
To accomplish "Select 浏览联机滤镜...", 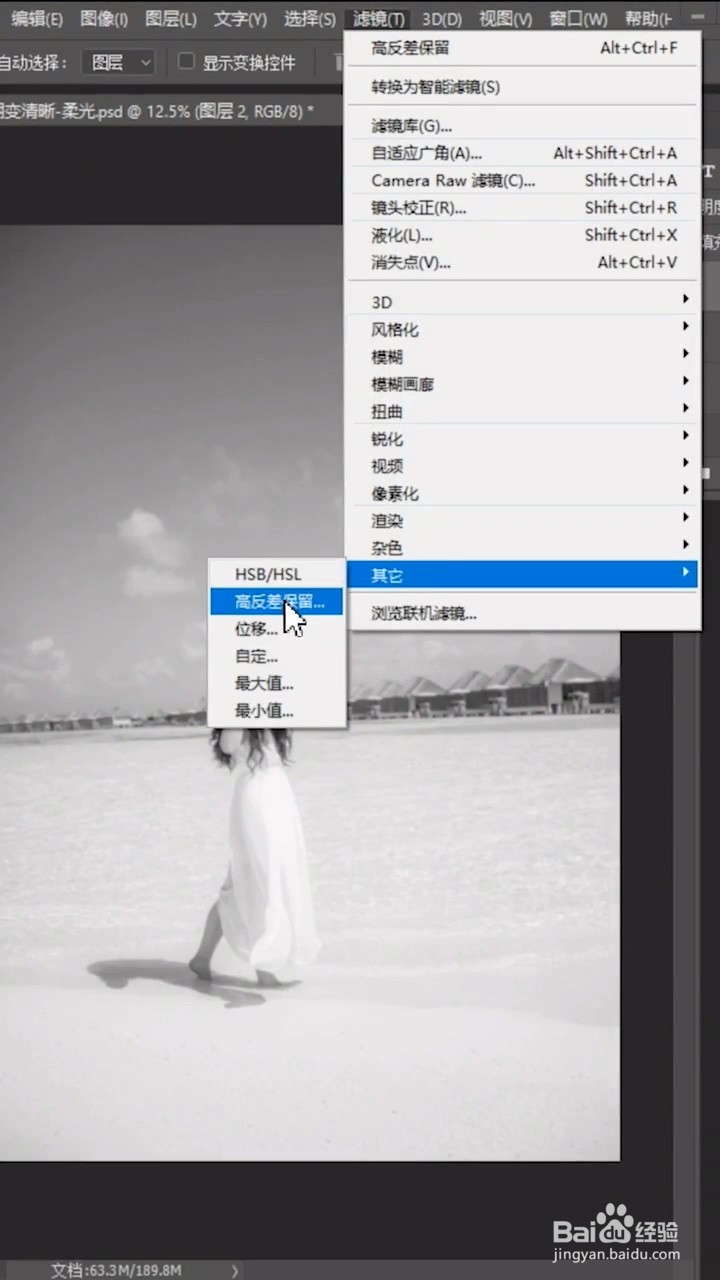I will 523,614.
